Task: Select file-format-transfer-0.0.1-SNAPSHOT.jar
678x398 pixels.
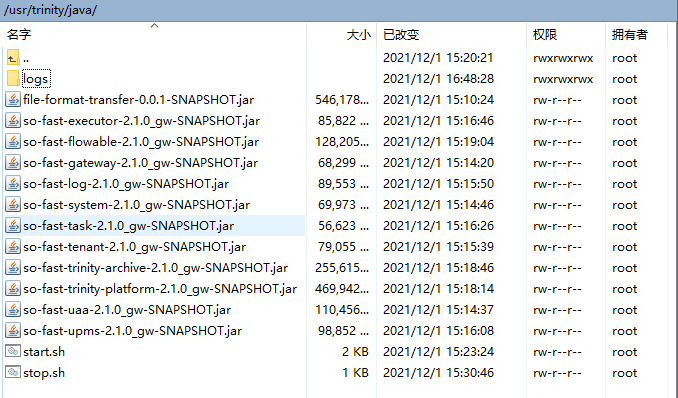Action: (138, 100)
